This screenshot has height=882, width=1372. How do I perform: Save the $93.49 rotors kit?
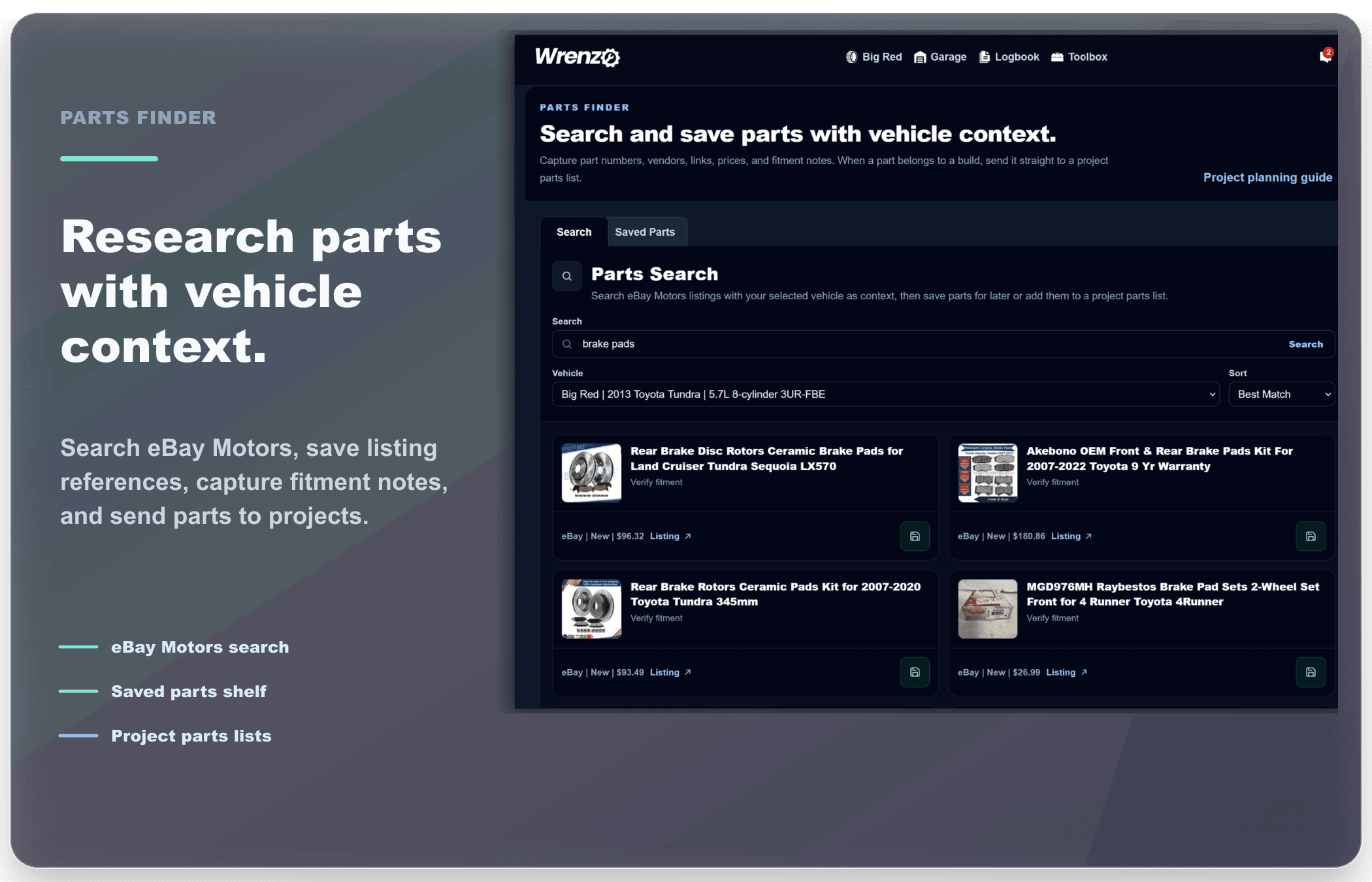coord(915,672)
